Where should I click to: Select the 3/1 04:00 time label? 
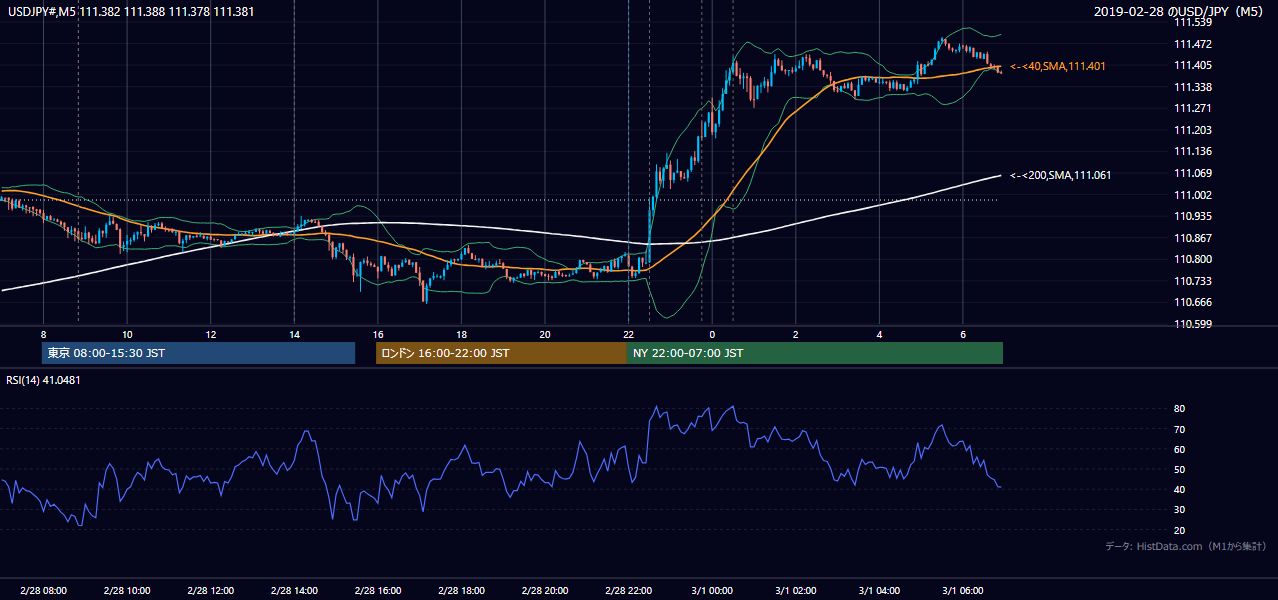click(879, 590)
